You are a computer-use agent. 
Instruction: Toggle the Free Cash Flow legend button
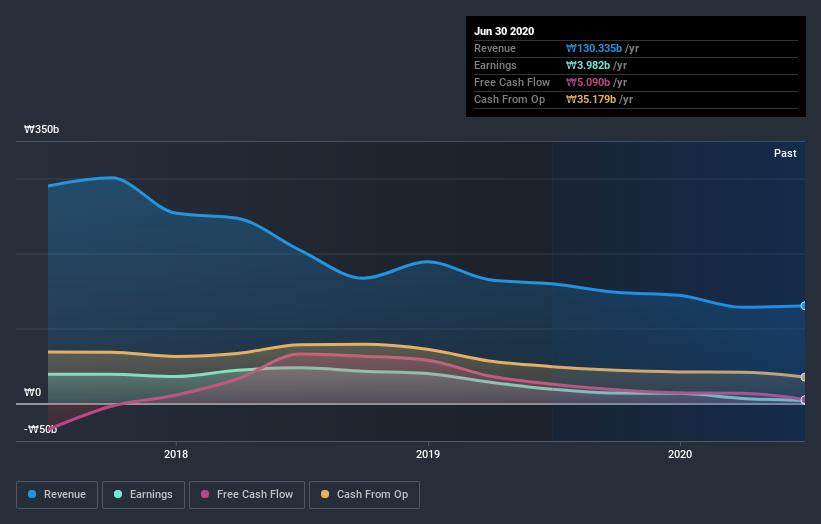(247, 495)
